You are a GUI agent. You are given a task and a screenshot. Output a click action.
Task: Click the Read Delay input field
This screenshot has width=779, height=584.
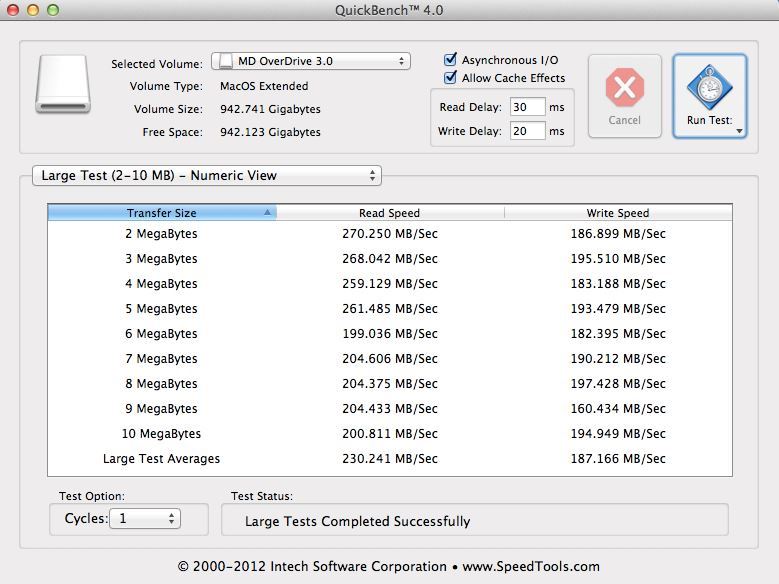(x=526, y=107)
